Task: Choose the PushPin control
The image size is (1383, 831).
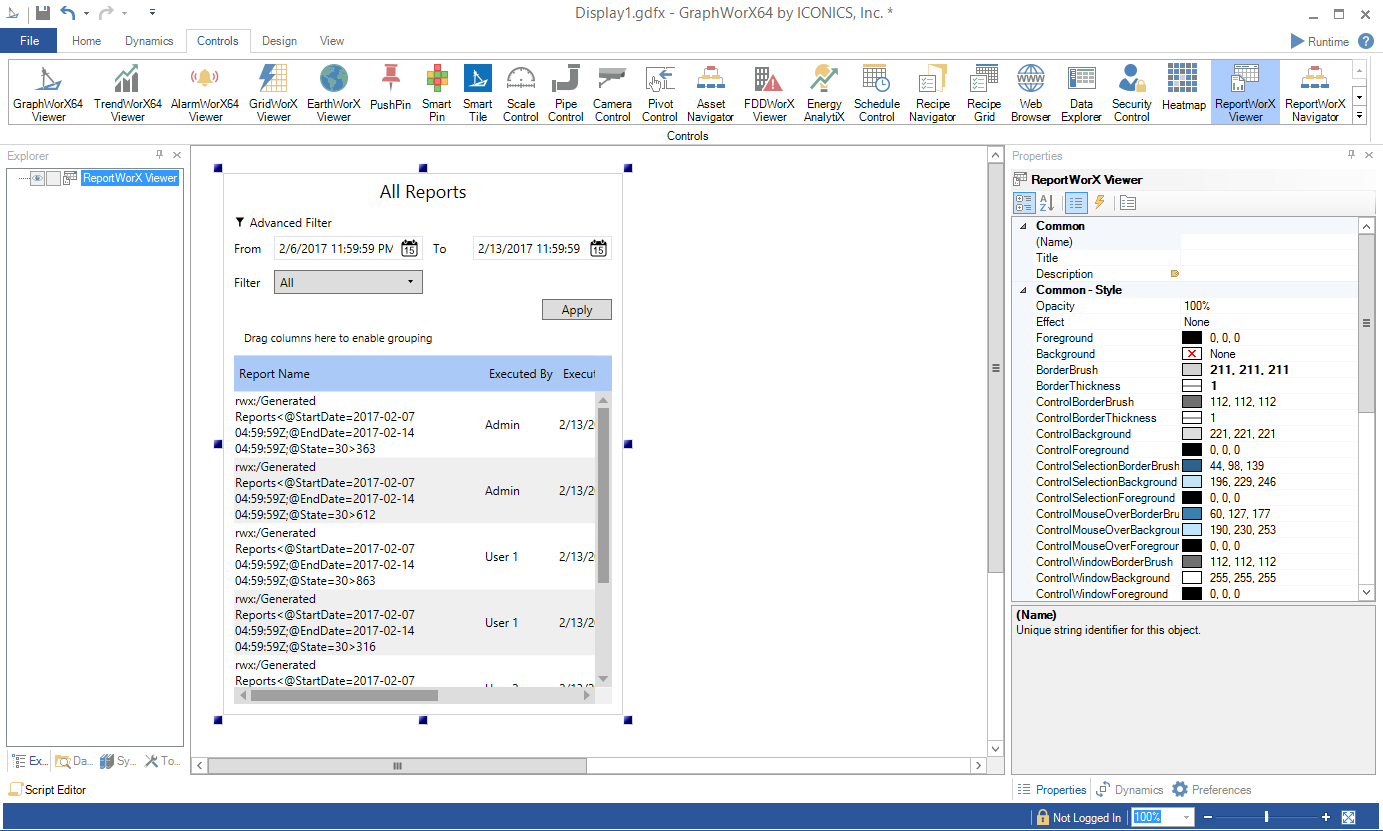Action: 390,88
